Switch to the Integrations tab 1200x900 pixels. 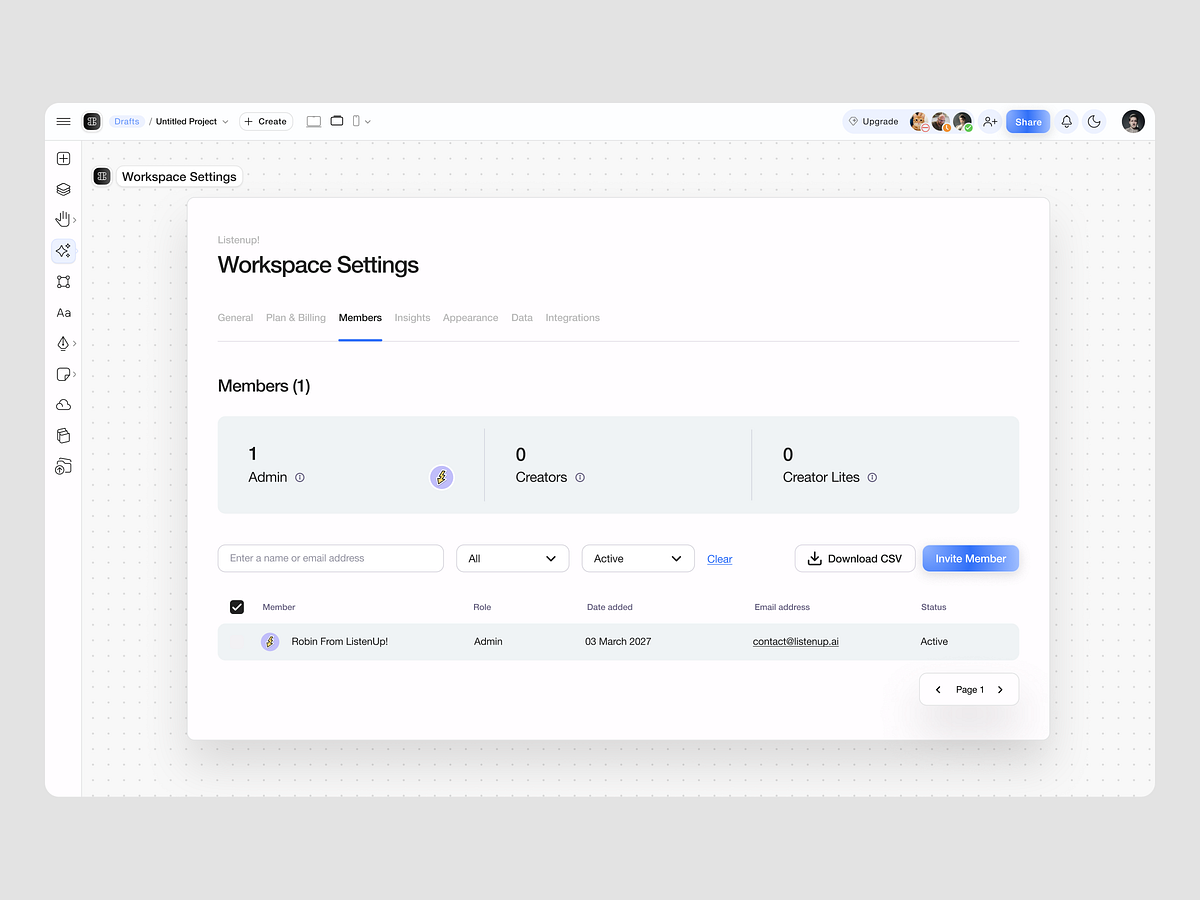[x=573, y=318]
